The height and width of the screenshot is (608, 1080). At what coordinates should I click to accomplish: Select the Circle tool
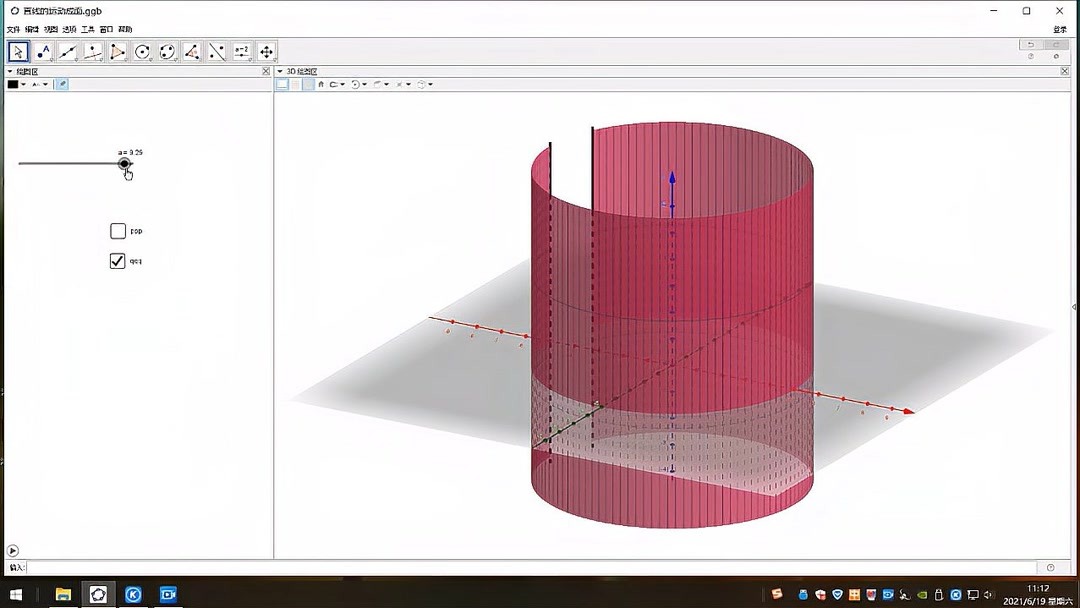[142, 51]
